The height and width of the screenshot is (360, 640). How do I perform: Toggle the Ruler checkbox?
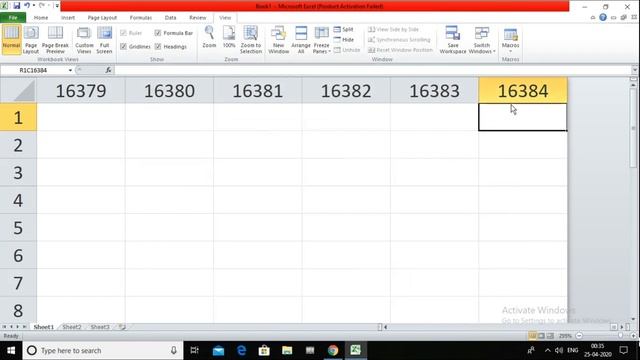pyautogui.click(x=123, y=33)
